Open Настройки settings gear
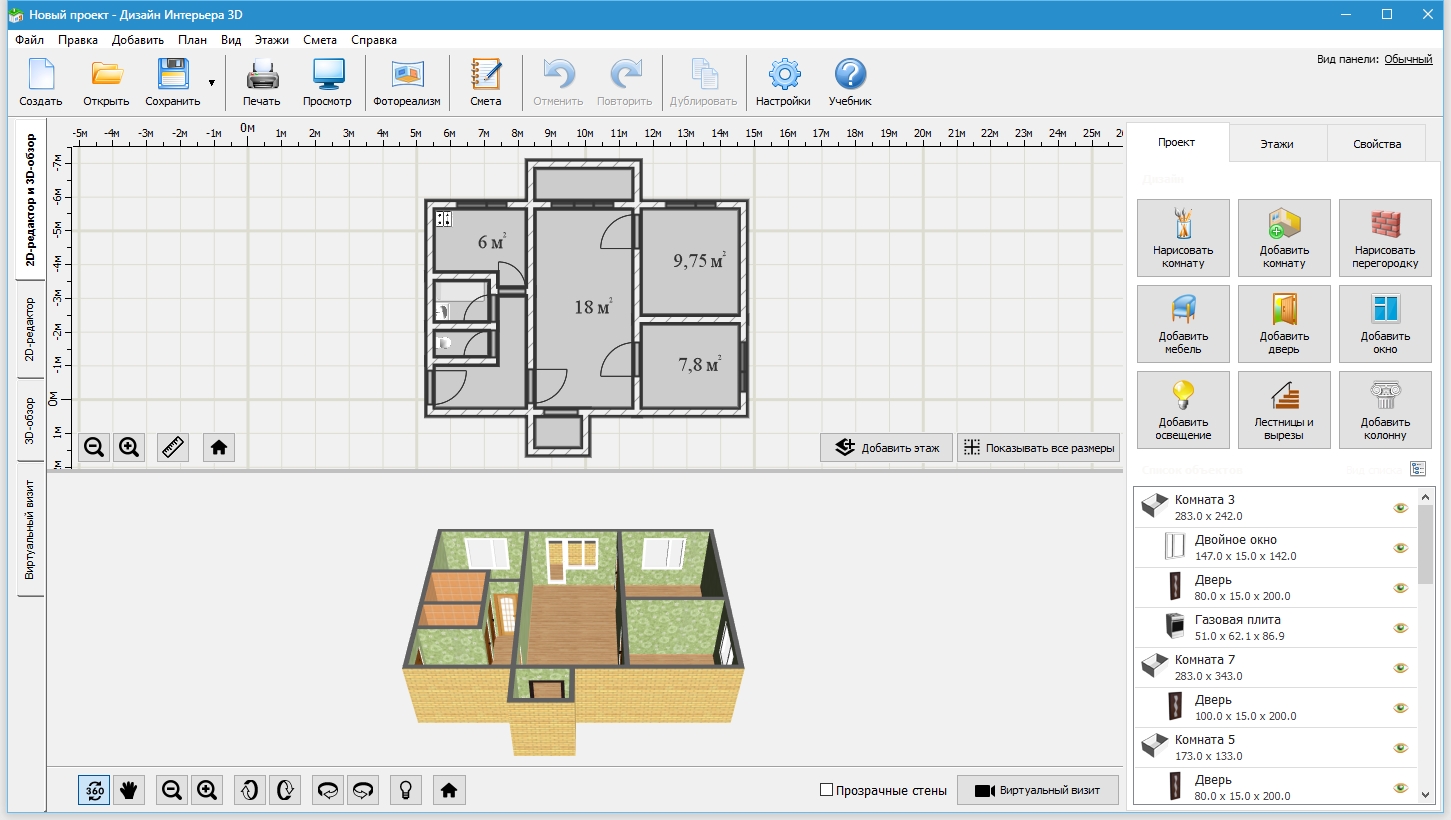This screenshot has width=1451, height=820. coord(783,82)
